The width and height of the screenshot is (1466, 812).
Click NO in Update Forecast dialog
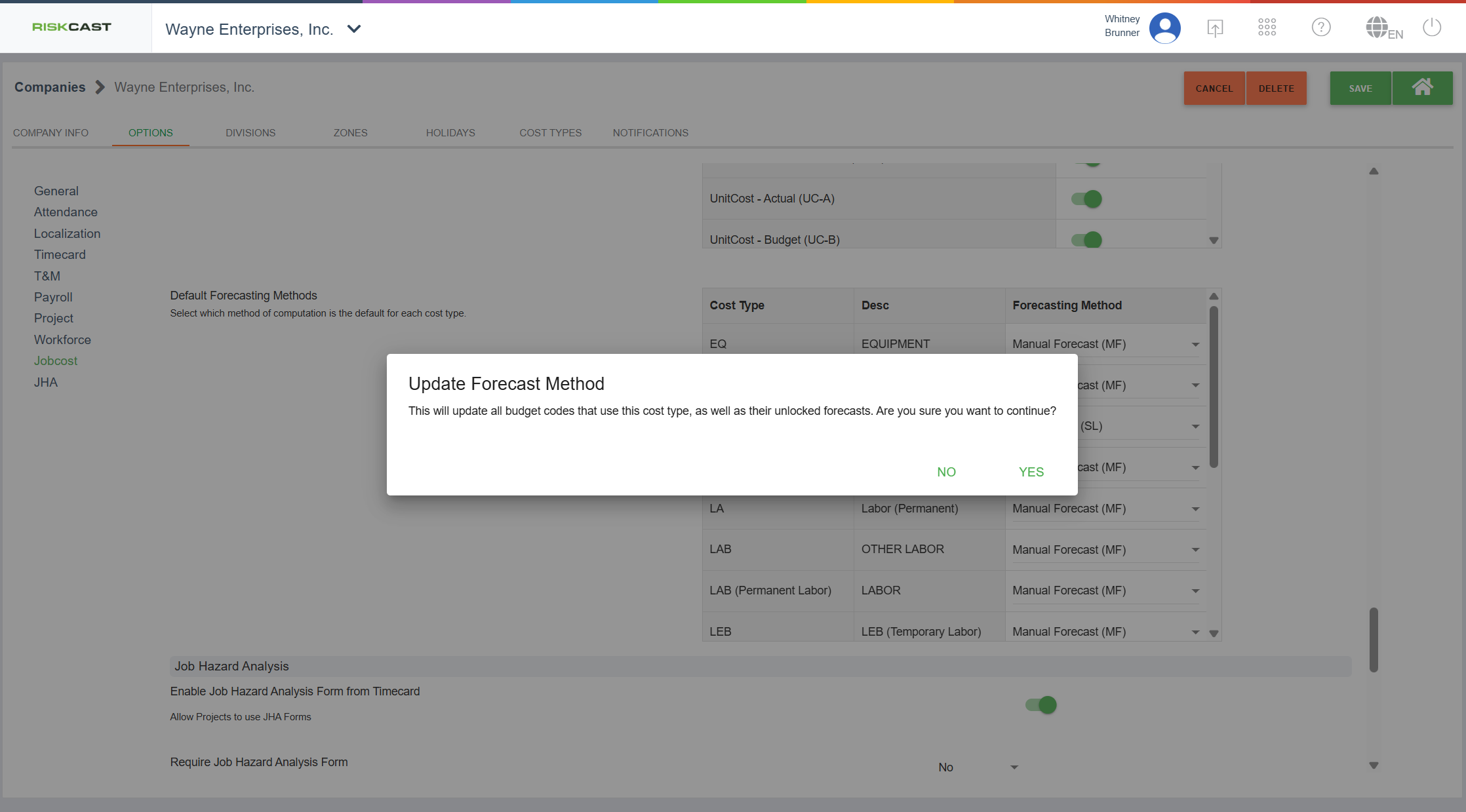[x=946, y=472]
